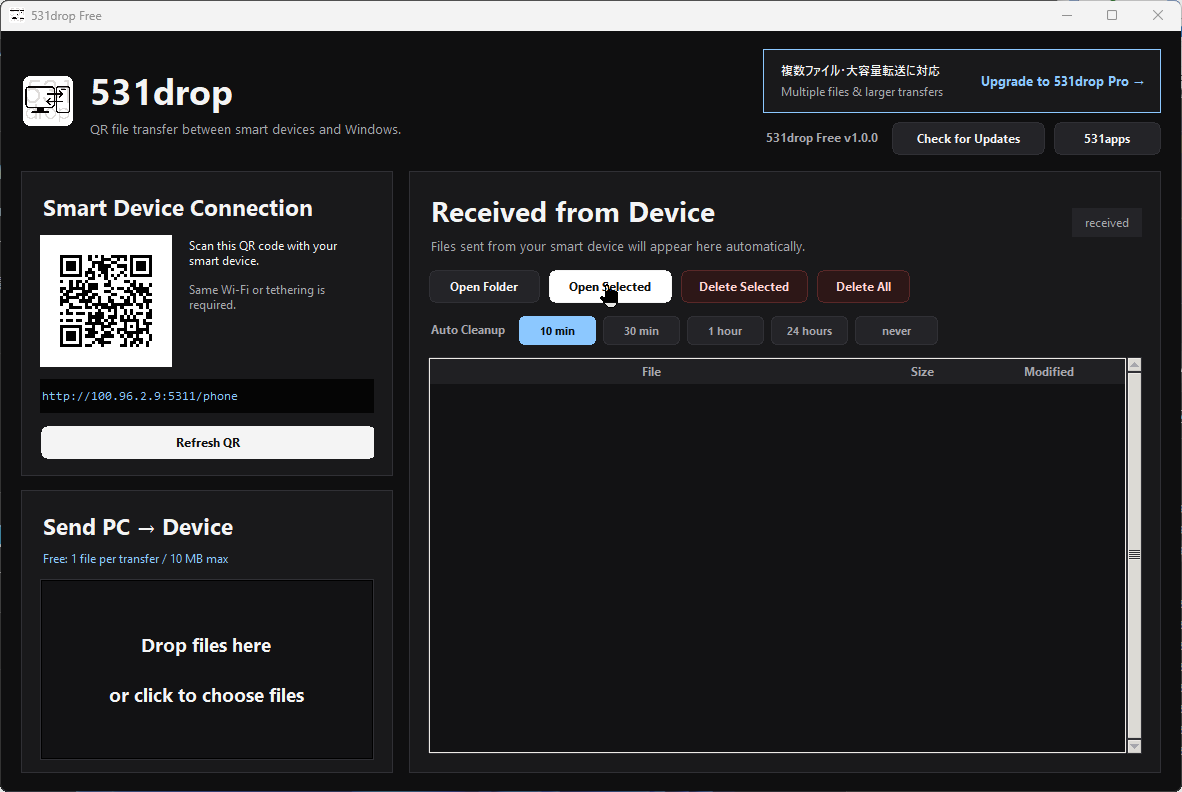The image size is (1182, 792).
Task: Click the Delete All button
Action: click(x=863, y=286)
